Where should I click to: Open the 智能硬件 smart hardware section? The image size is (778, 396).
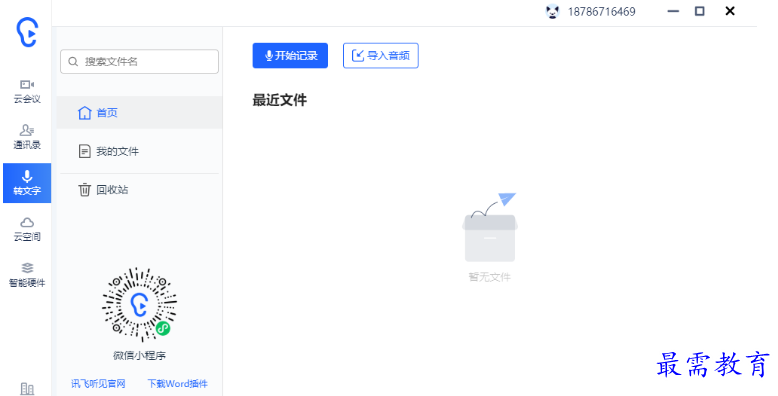click(x=27, y=275)
